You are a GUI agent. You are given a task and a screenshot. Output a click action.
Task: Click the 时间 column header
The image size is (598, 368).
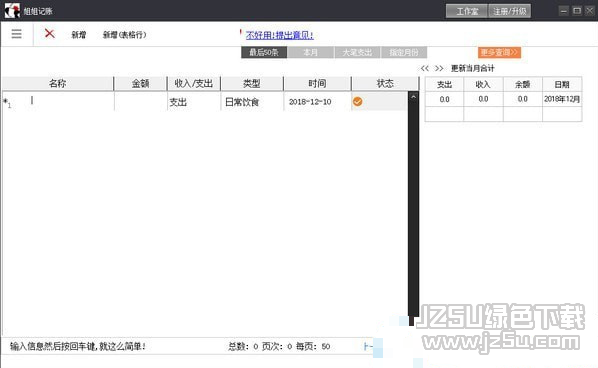point(317,84)
